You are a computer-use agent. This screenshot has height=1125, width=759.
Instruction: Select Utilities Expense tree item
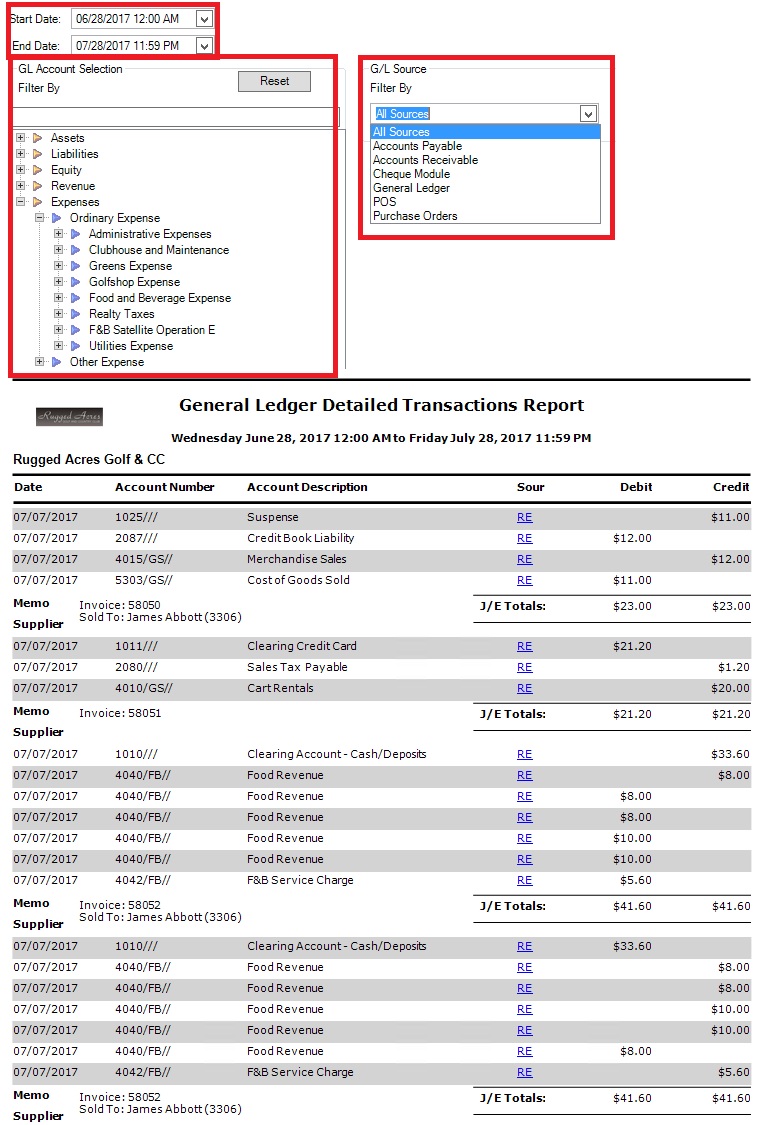[130, 346]
